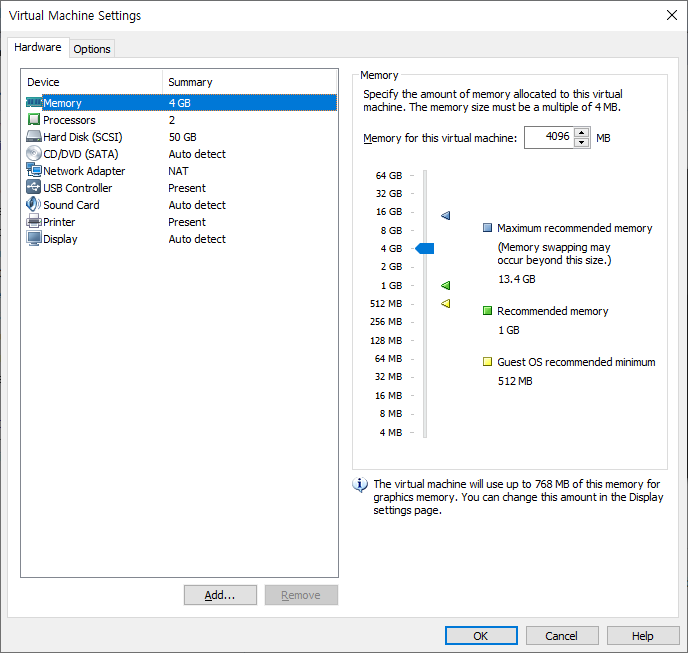Click the Network Adapter icon
This screenshot has width=688, height=653.
point(34,170)
